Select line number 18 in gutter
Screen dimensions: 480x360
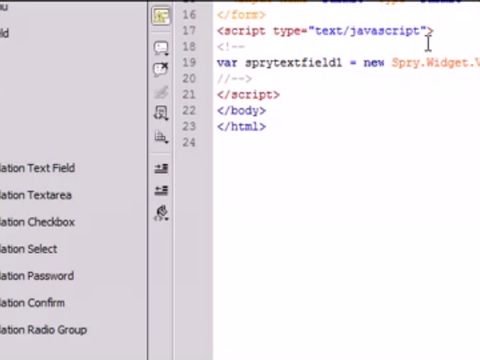189,47
